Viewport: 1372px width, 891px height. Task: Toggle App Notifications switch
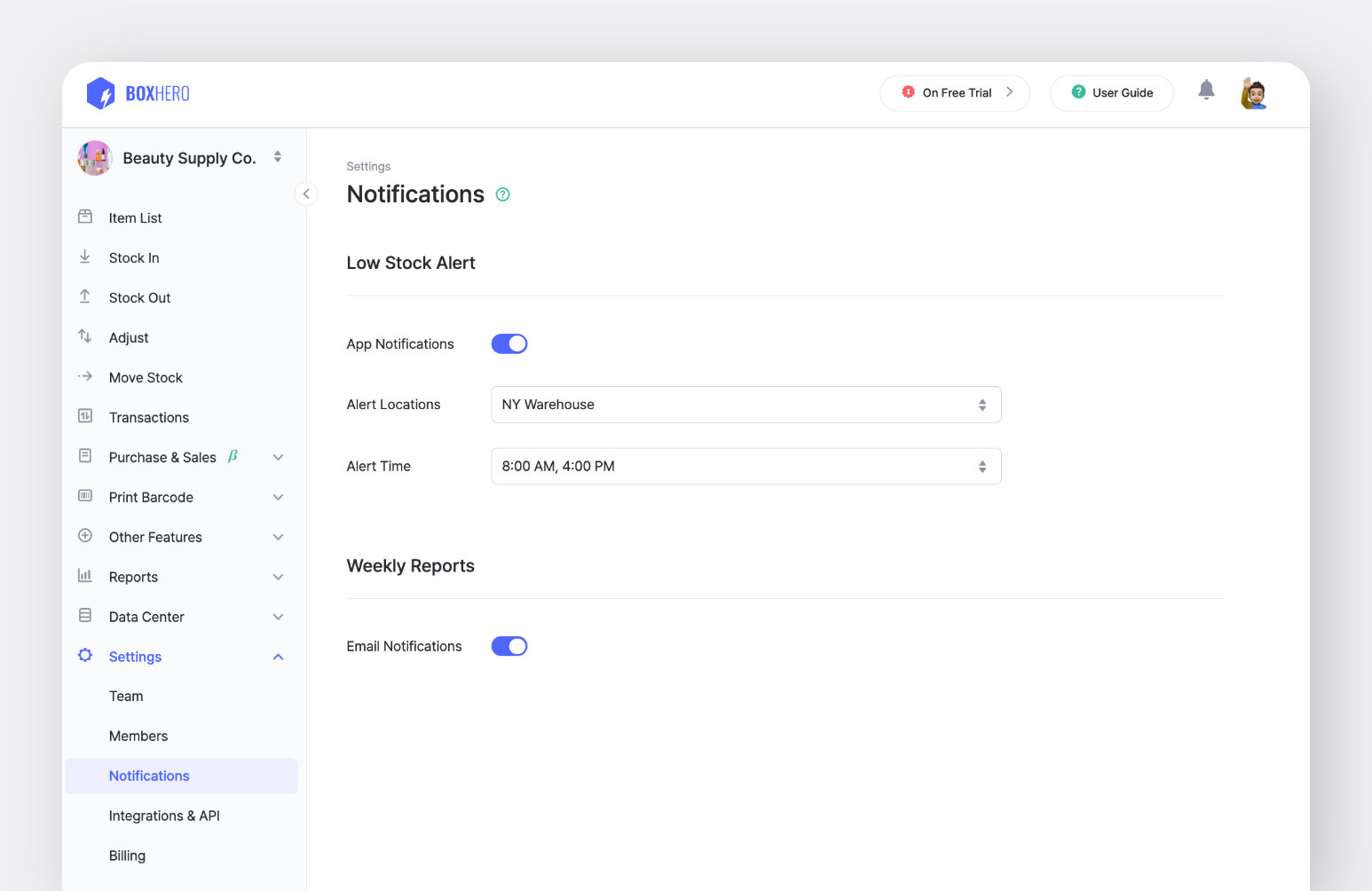click(x=509, y=344)
